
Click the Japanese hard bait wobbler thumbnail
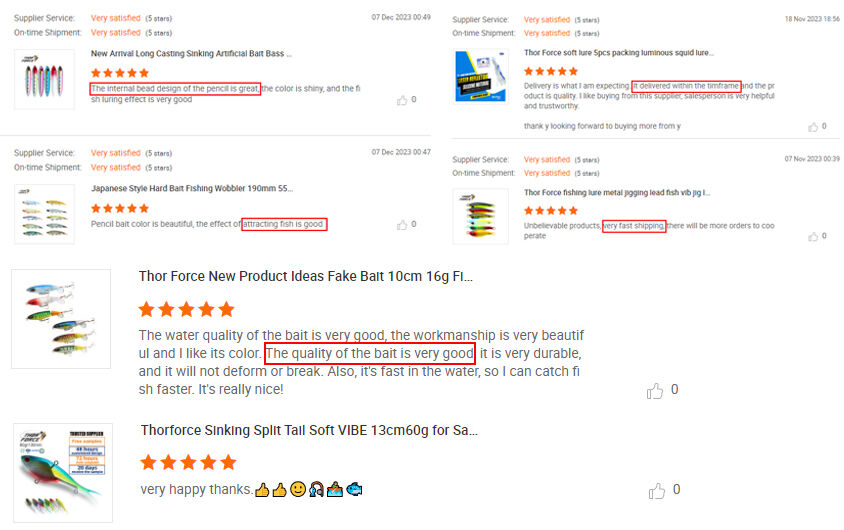(x=44, y=214)
